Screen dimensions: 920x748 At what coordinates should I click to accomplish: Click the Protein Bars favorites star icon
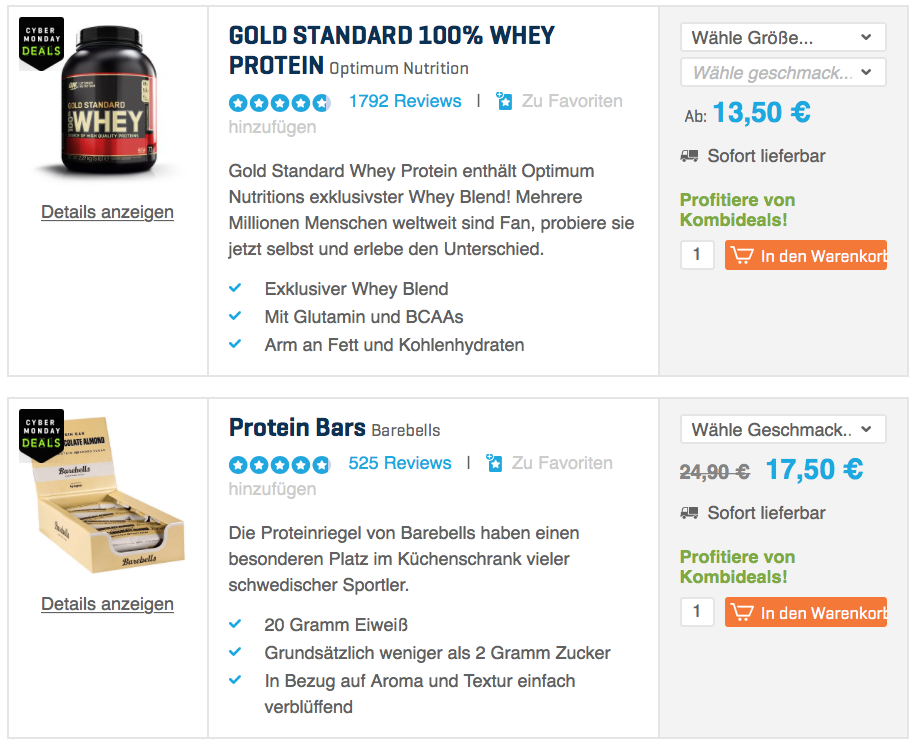[494, 463]
